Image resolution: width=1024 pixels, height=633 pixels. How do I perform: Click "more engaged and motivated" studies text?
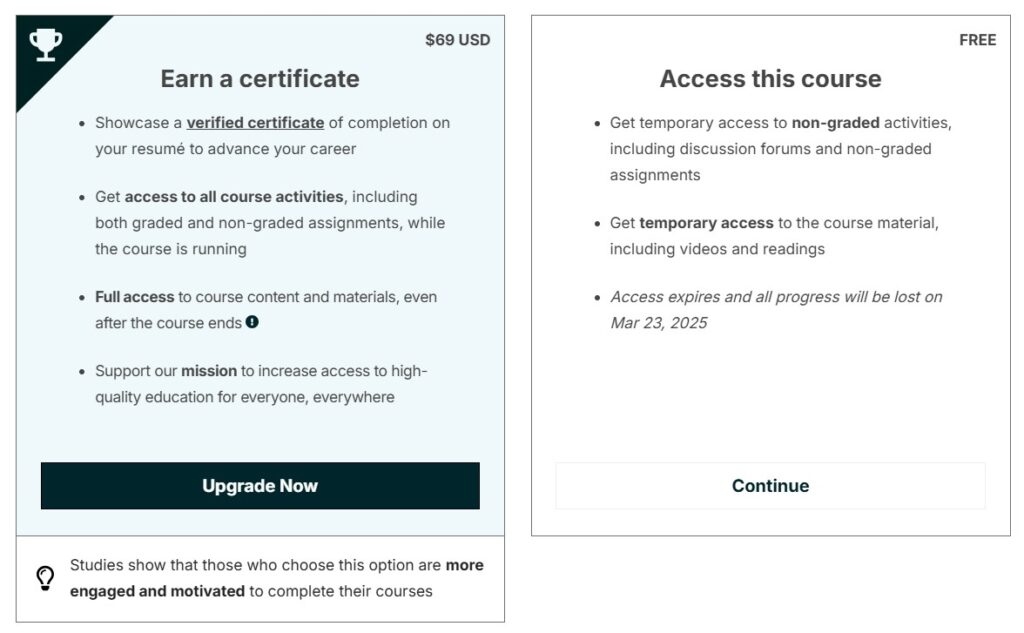(277, 578)
